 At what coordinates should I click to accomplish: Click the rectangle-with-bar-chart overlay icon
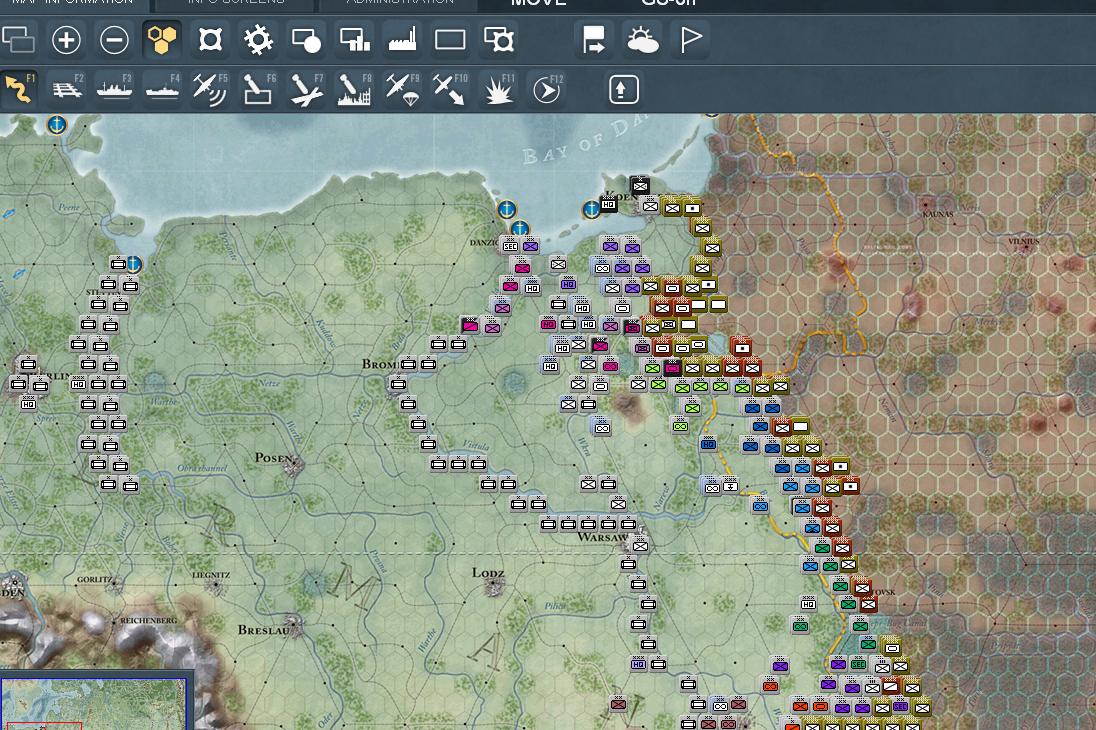(x=354, y=39)
